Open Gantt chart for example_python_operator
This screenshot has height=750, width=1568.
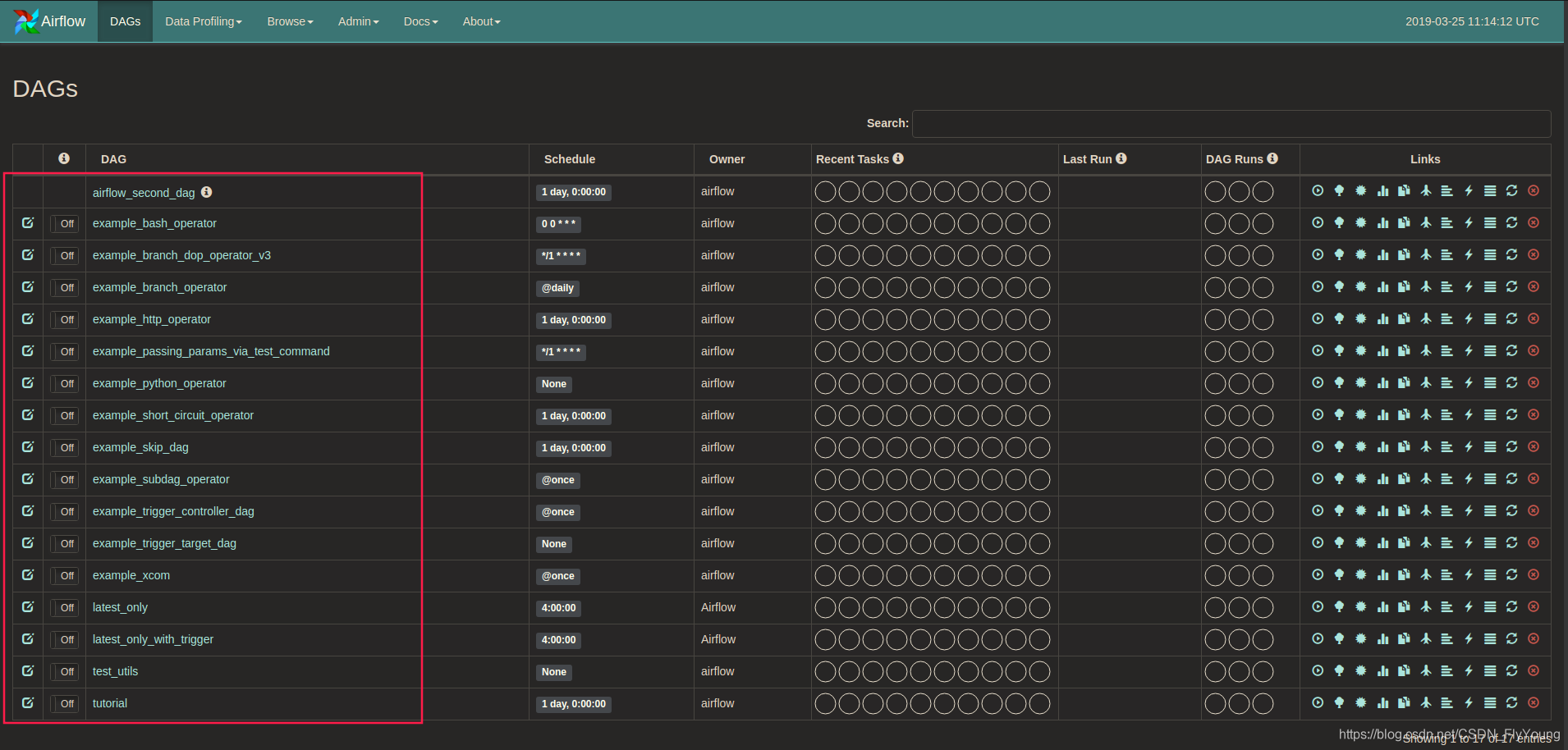point(1447,383)
